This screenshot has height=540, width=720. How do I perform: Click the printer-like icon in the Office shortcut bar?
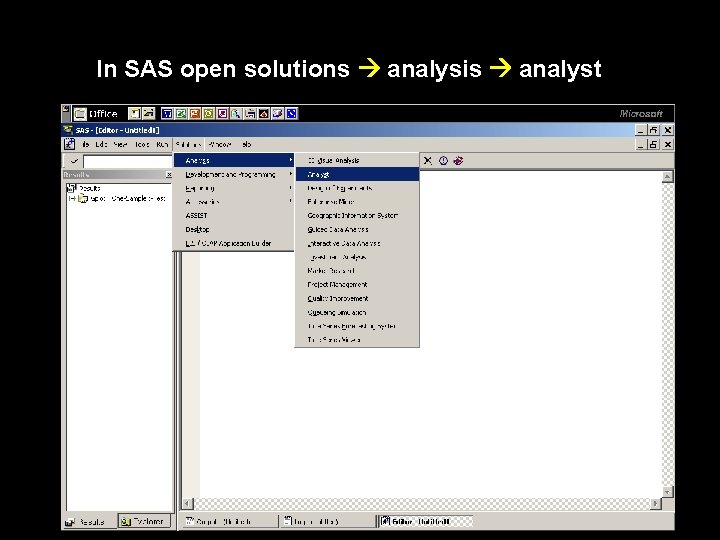coord(250,113)
